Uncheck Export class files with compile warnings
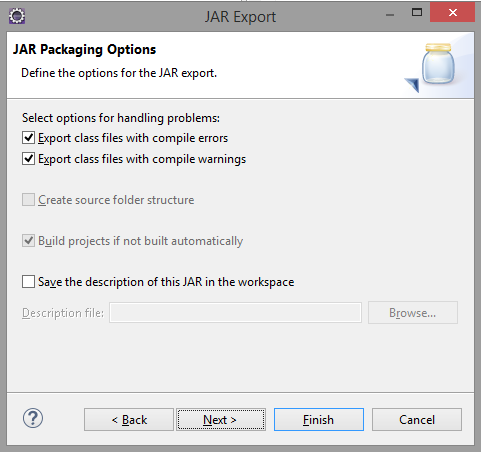Screen dimensions: 481x452 (28, 159)
